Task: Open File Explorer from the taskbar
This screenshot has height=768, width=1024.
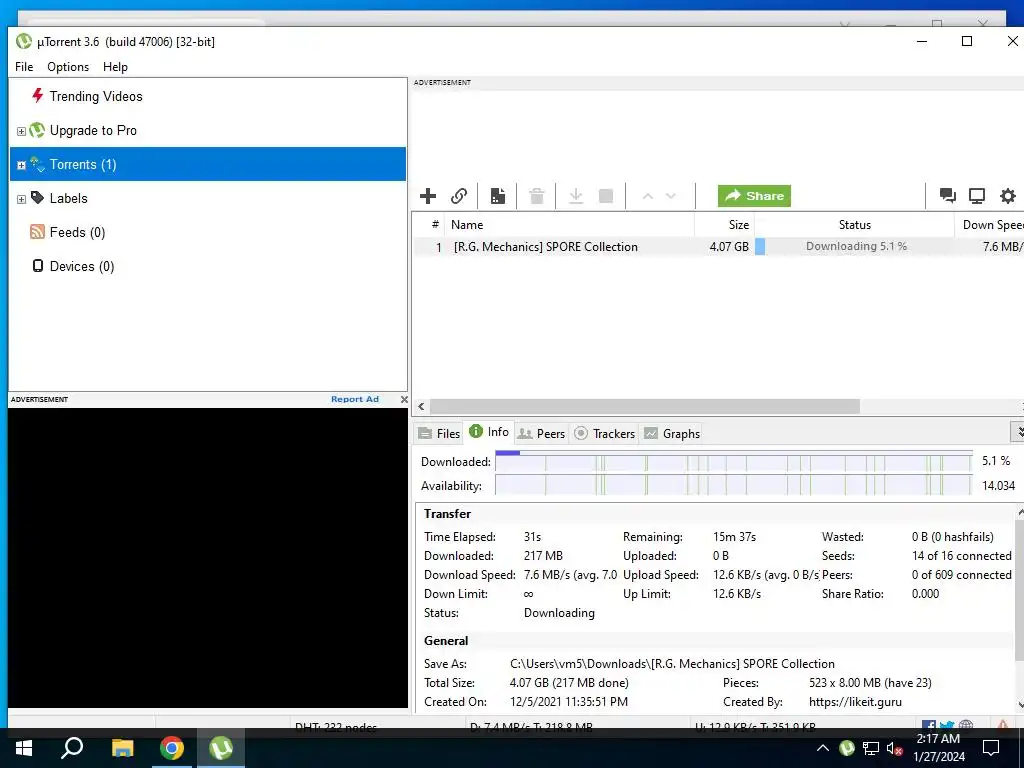Action: 122,748
